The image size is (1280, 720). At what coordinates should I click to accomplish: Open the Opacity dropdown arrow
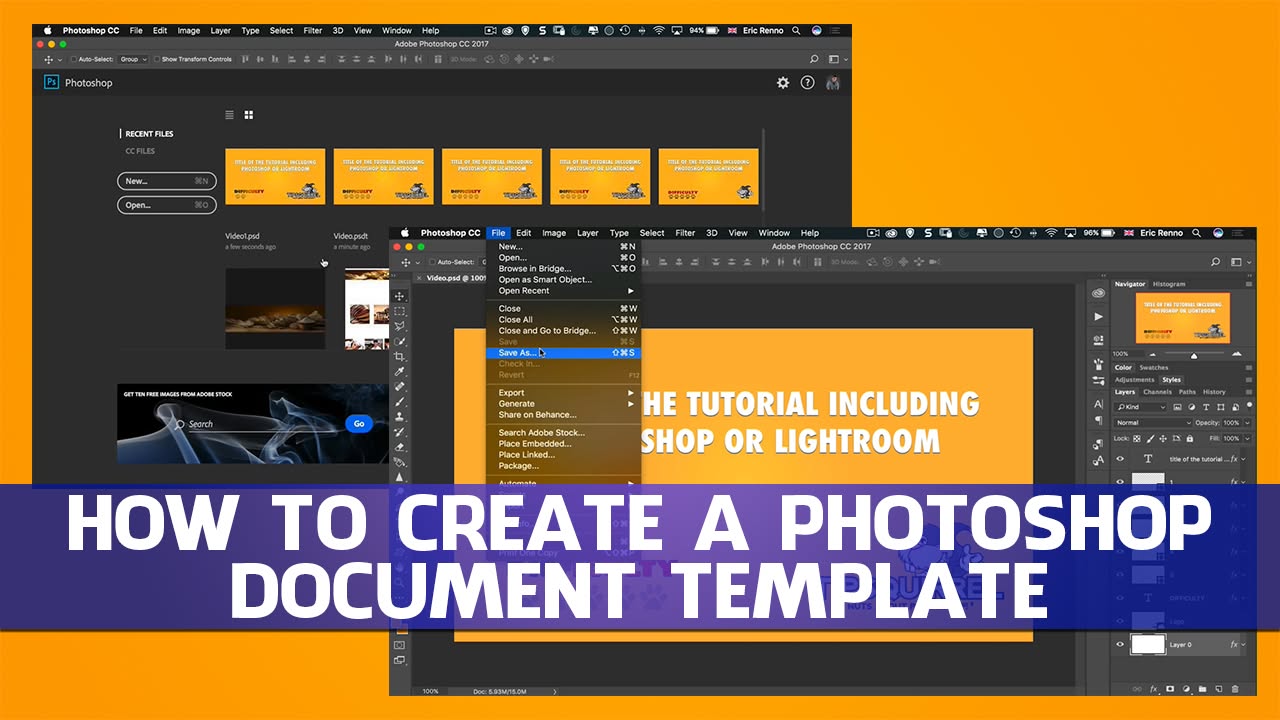pyautogui.click(x=1246, y=423)
